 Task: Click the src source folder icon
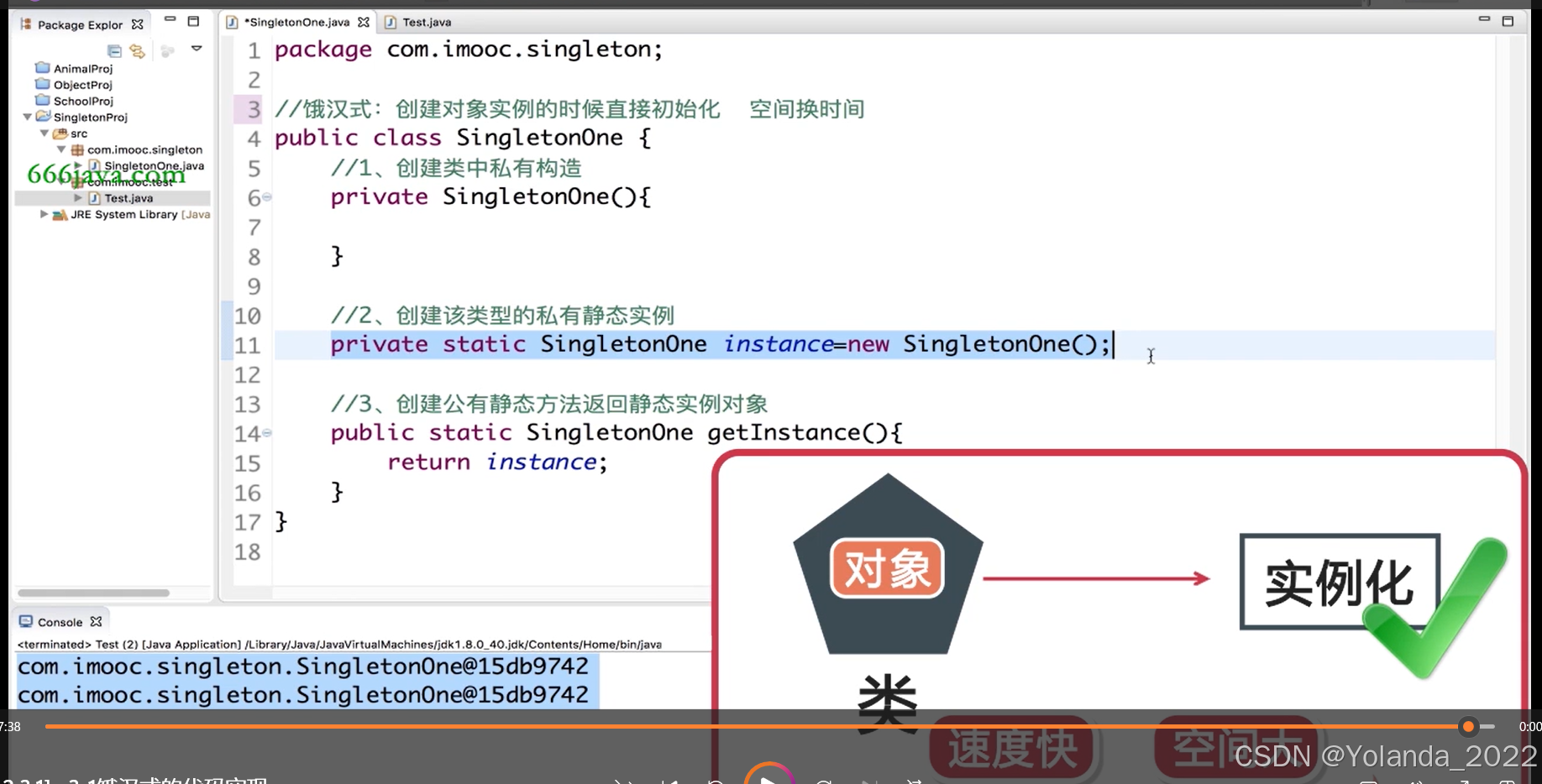pos(60,133)
